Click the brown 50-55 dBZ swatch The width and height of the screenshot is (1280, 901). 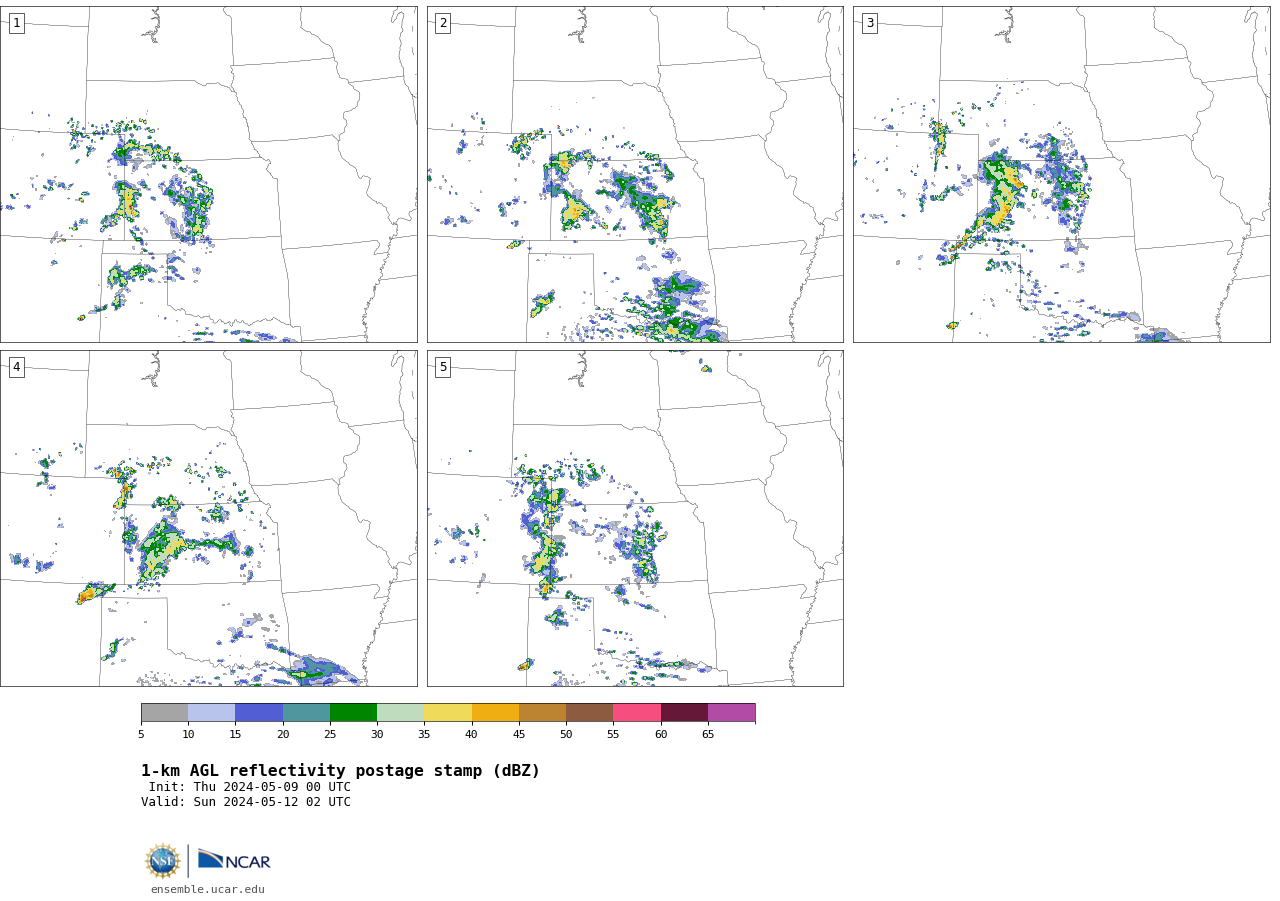[x=589, y=712]
